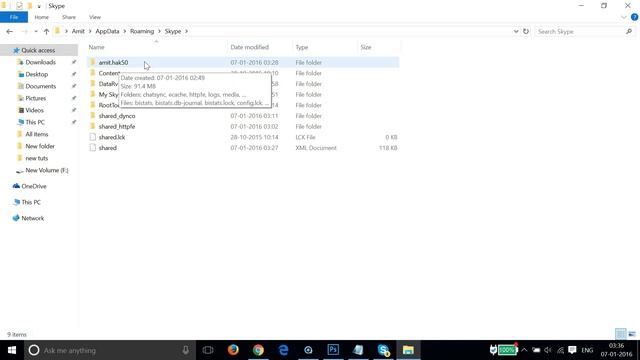
Task: Click the shared.lck file icon
Action: coord(93,137)
